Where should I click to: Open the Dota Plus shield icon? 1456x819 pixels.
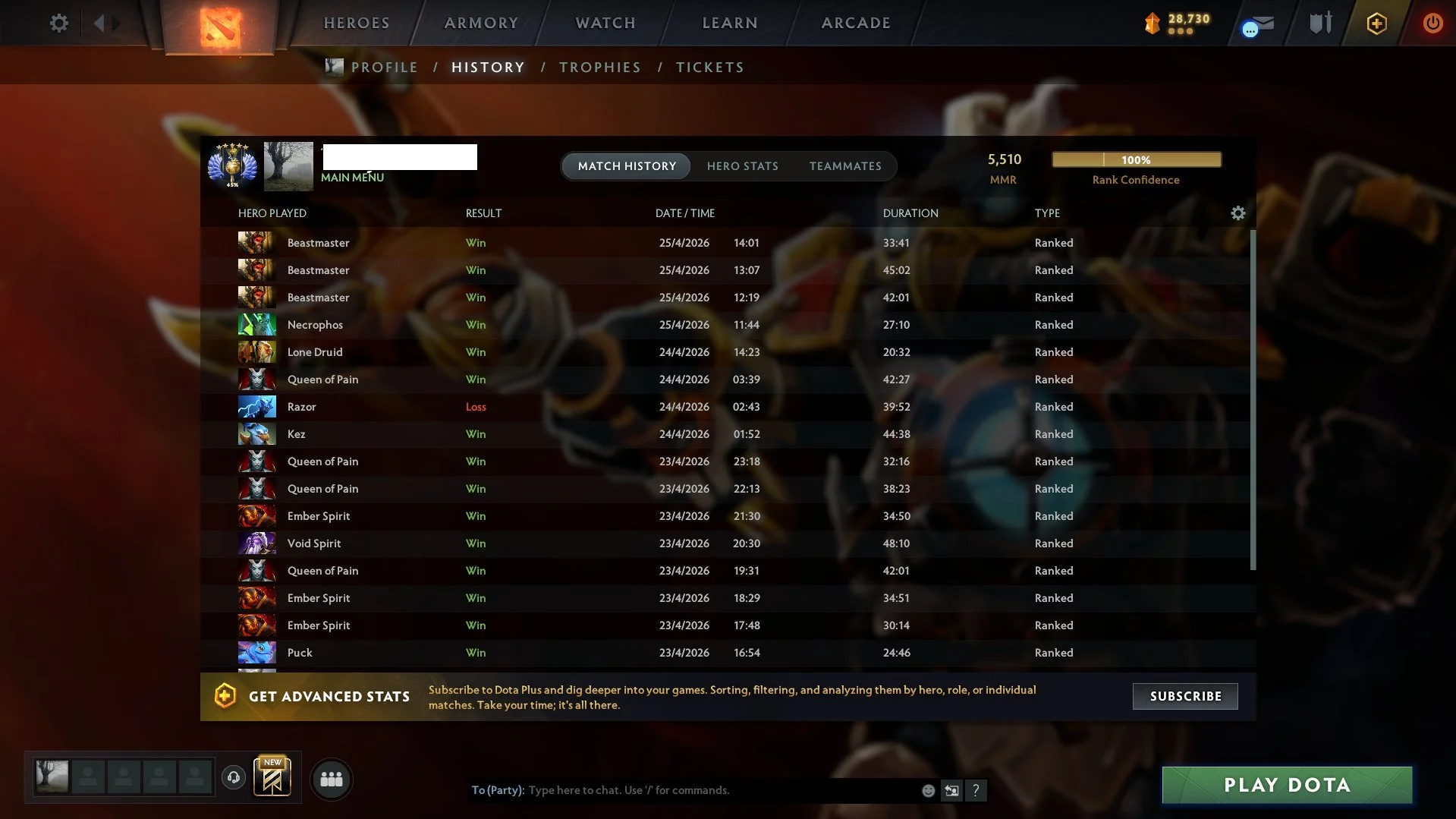(1376, 24)
